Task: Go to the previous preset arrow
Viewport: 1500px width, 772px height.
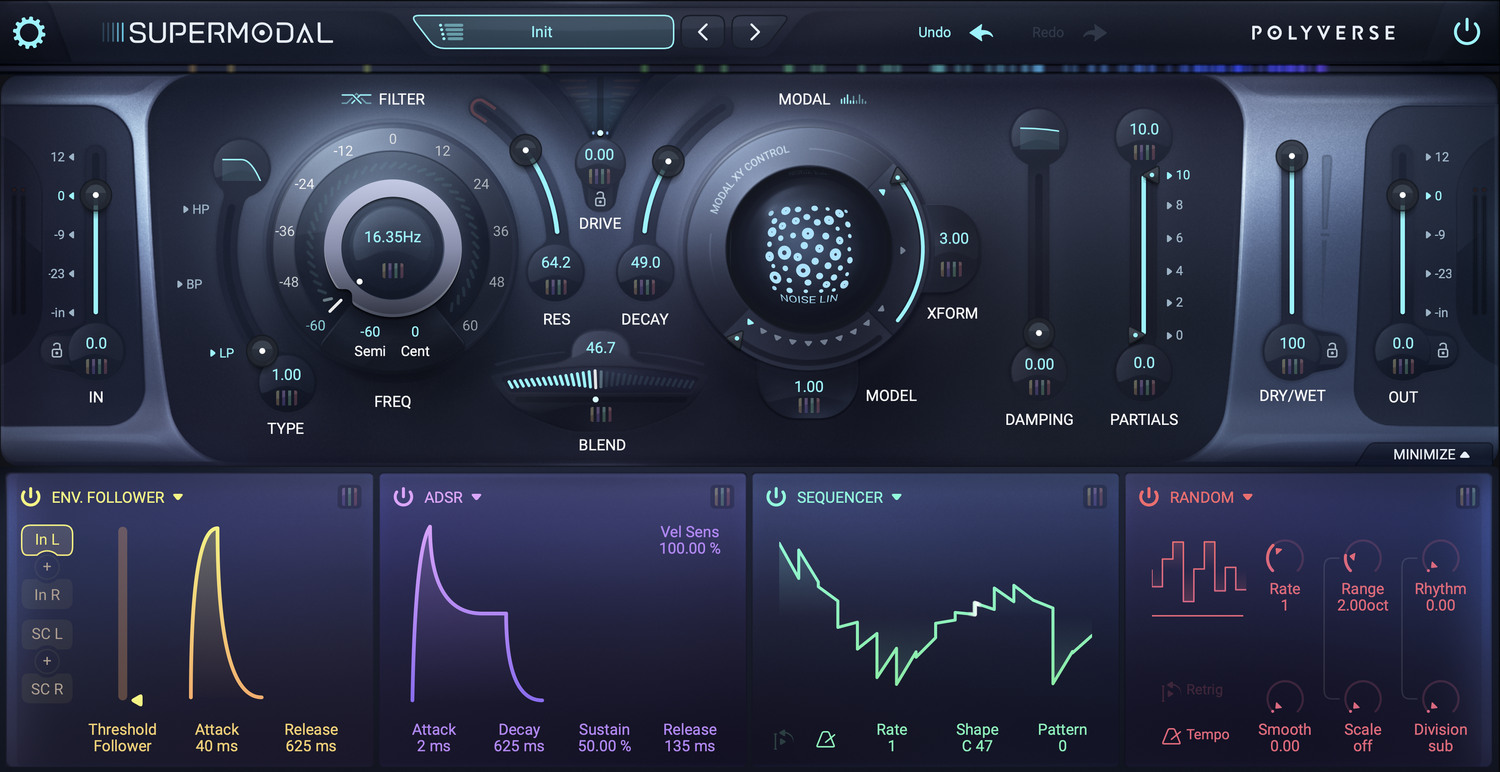Action: point(703,32)
